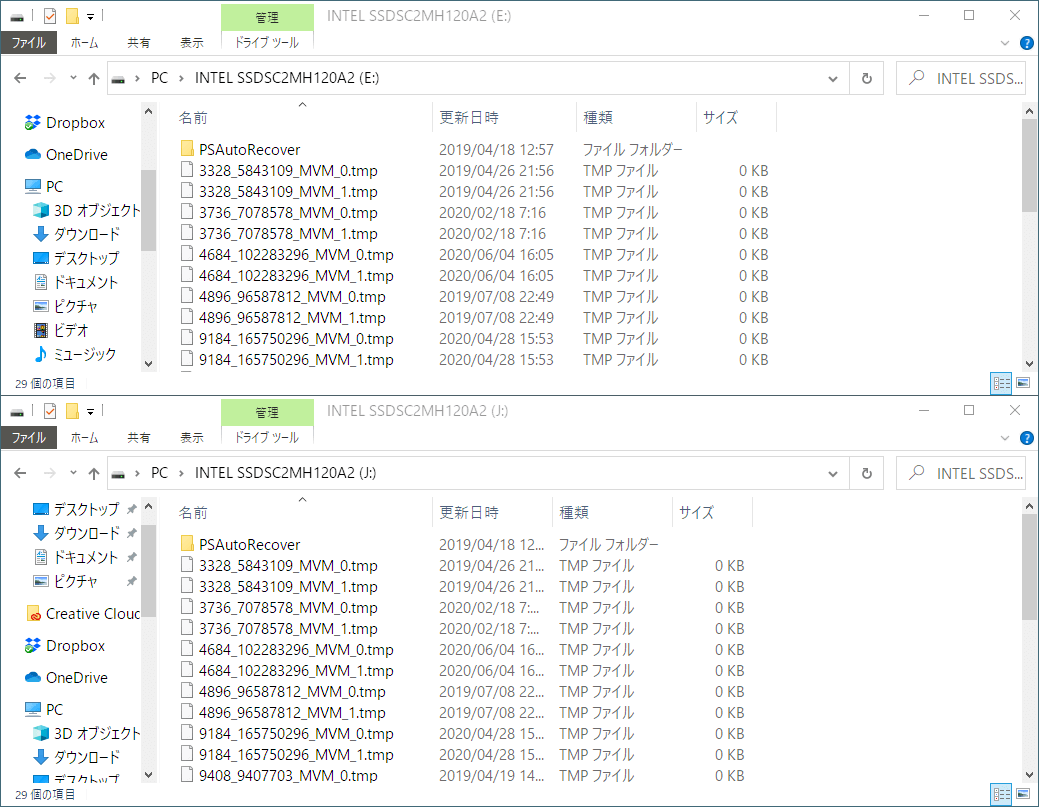Refresh the J: window
Viewport: 1039px width, 807px height.
(x=867, y=474)
